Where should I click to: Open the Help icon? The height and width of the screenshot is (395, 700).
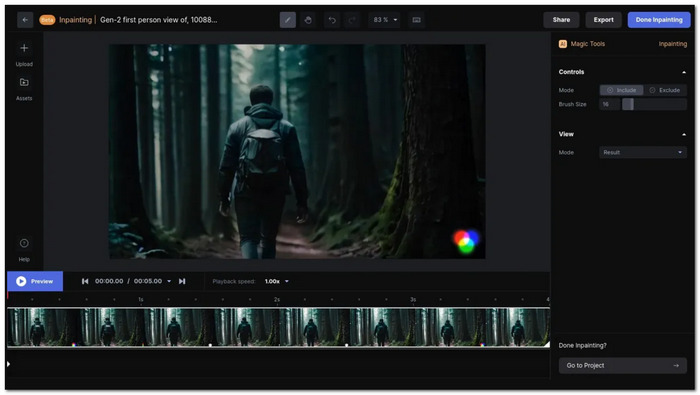click(x=24, y=243)
